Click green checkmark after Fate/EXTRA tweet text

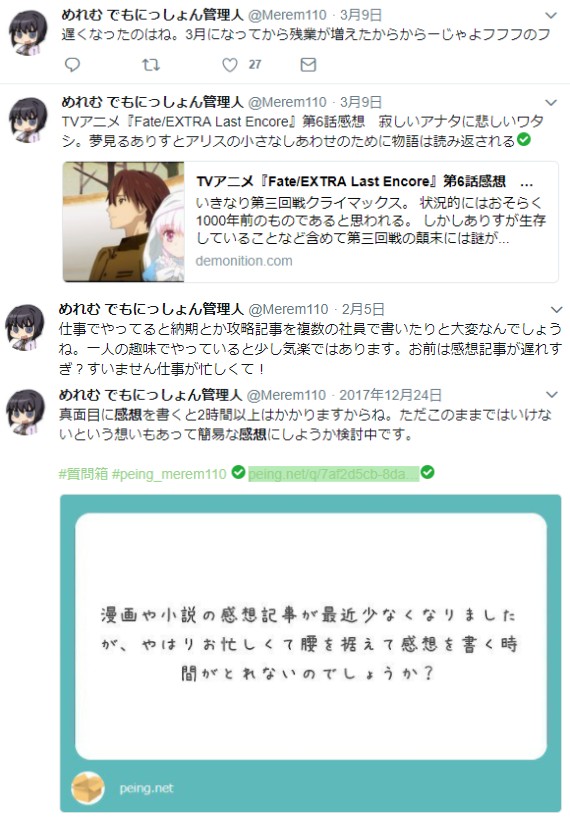click(x=524, y=139)
